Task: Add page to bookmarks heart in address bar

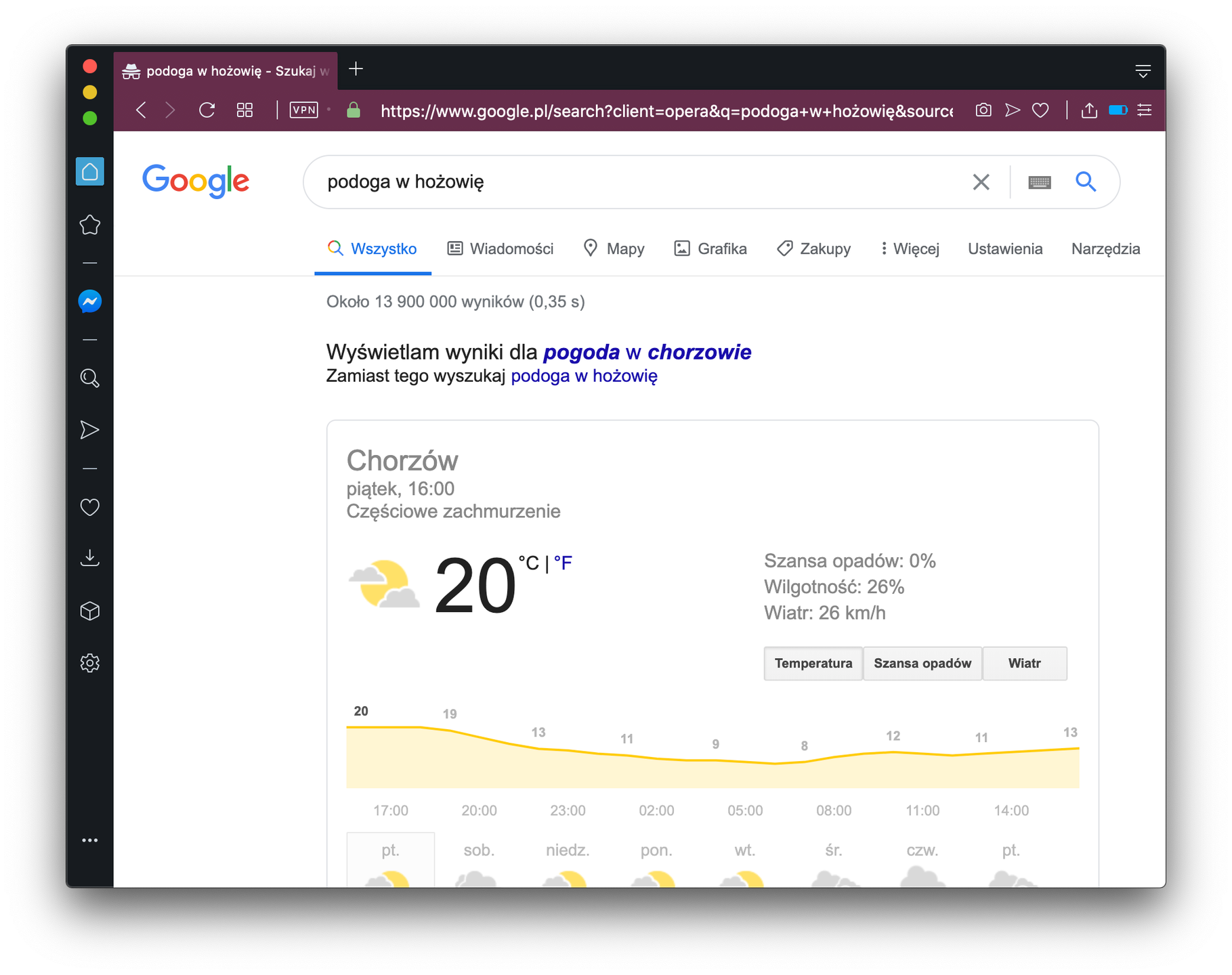Action: 1041,110
